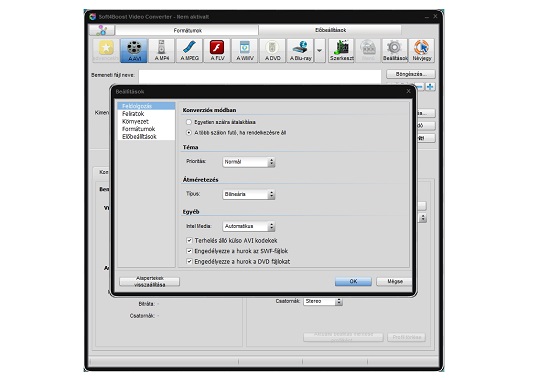Image resolution: width=550 pixels, height=380 pixels.
Task: Select the A MP4 format icon
Action: 162,51
